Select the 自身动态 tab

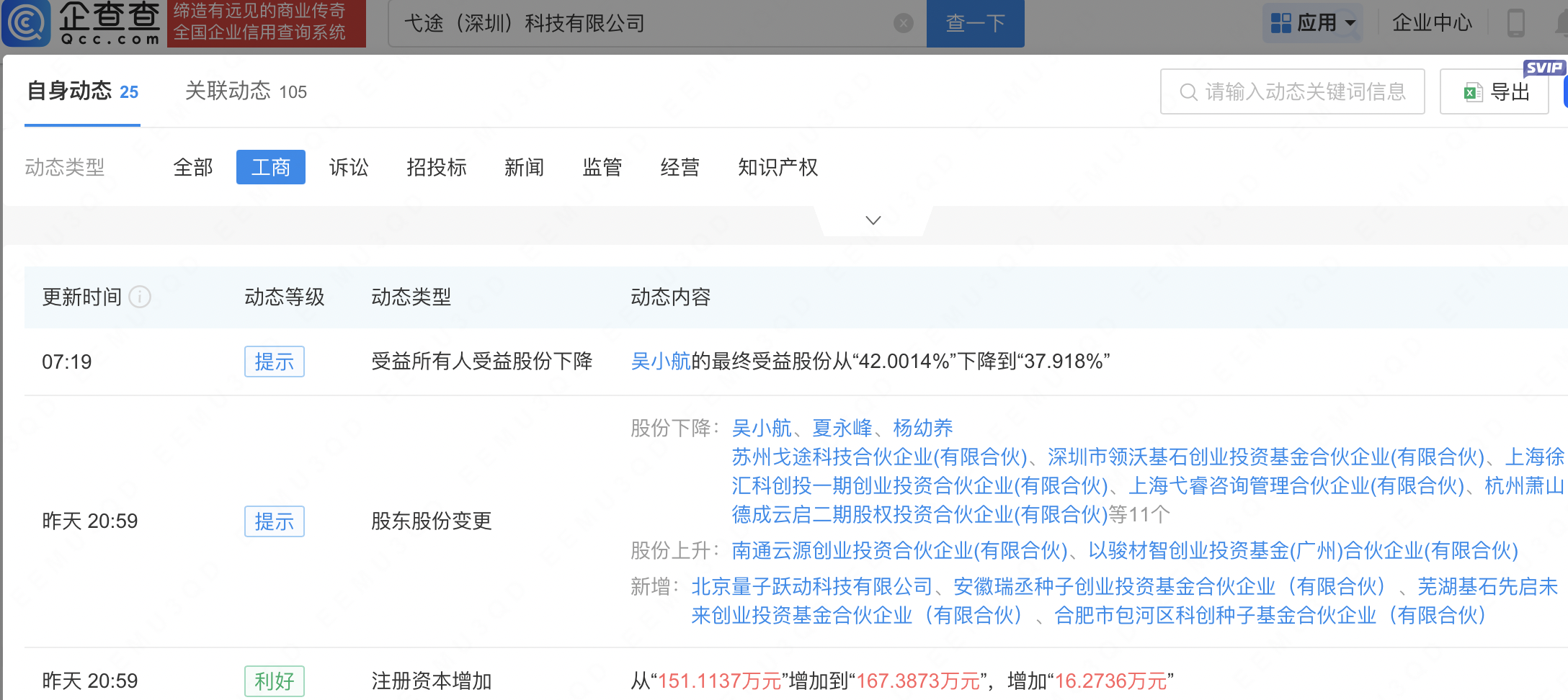point(82,91)
